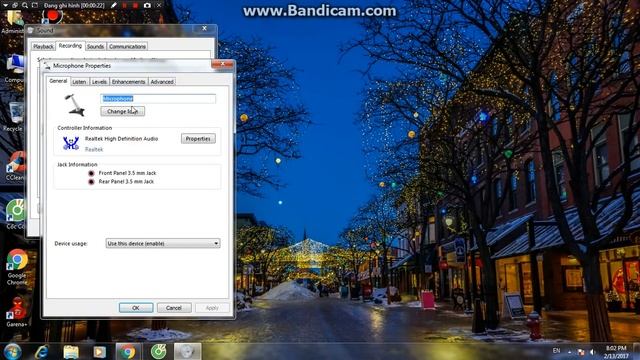Click Bandicam rectangle area selection icon
This screenshot has height=360, width=640.
tap(35, 5)
